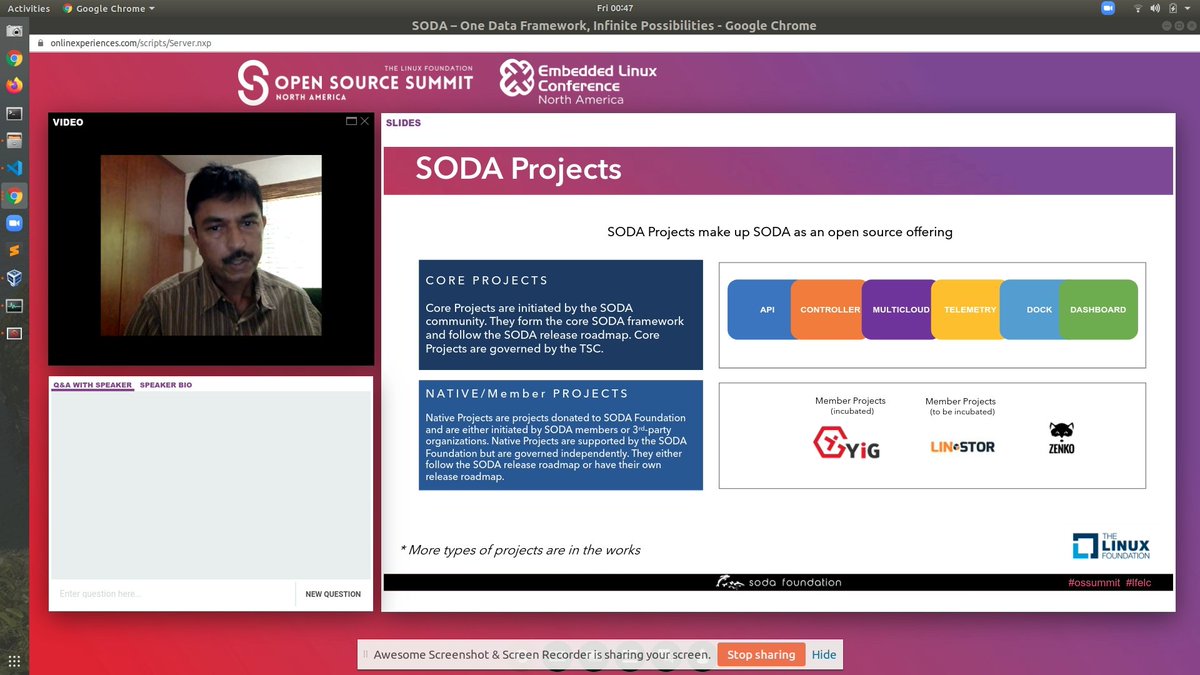Open the volume indicator in top bar
The height and width of the screenshot is (675, 1200).
tap(1156, 8)
